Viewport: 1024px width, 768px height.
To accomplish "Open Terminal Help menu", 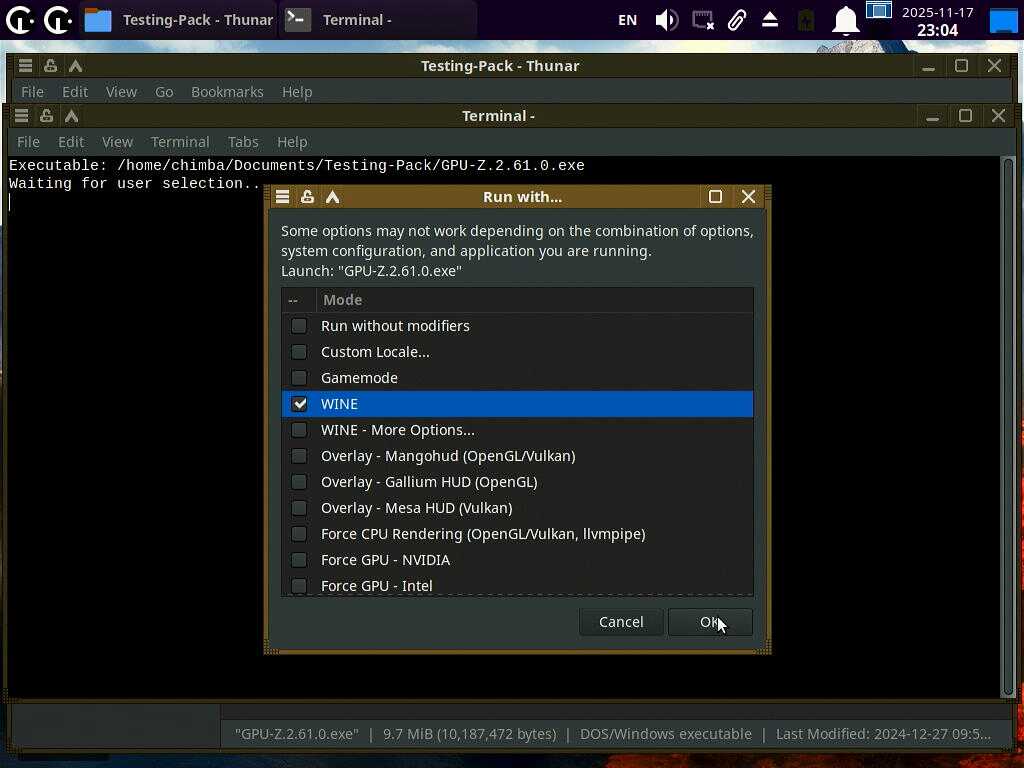I will tap(292, 142).
